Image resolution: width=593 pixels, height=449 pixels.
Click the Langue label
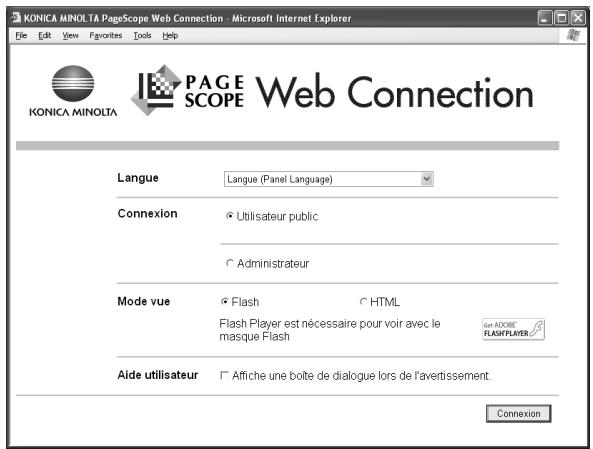pos(138,178)
